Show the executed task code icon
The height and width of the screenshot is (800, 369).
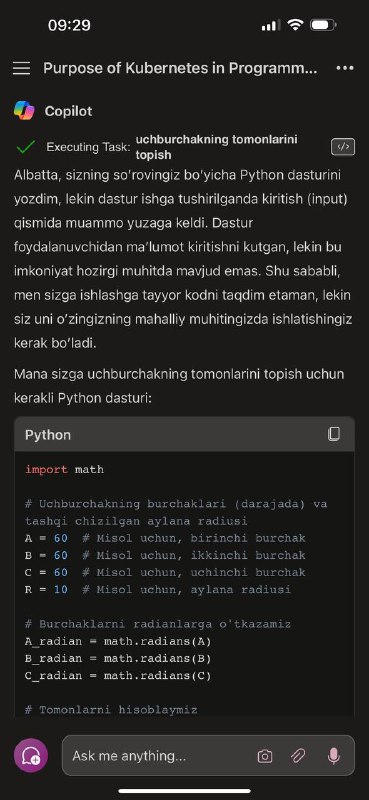pyautogui.click(x=343, y=147)
